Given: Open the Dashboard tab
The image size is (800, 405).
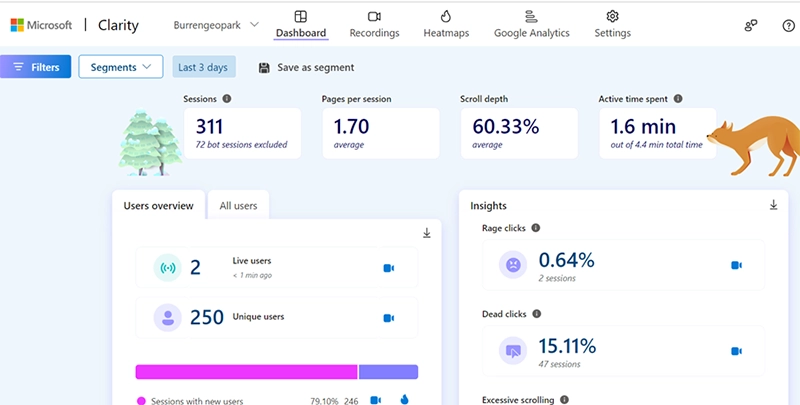Looking at the screenshot, I should [301, 25].
